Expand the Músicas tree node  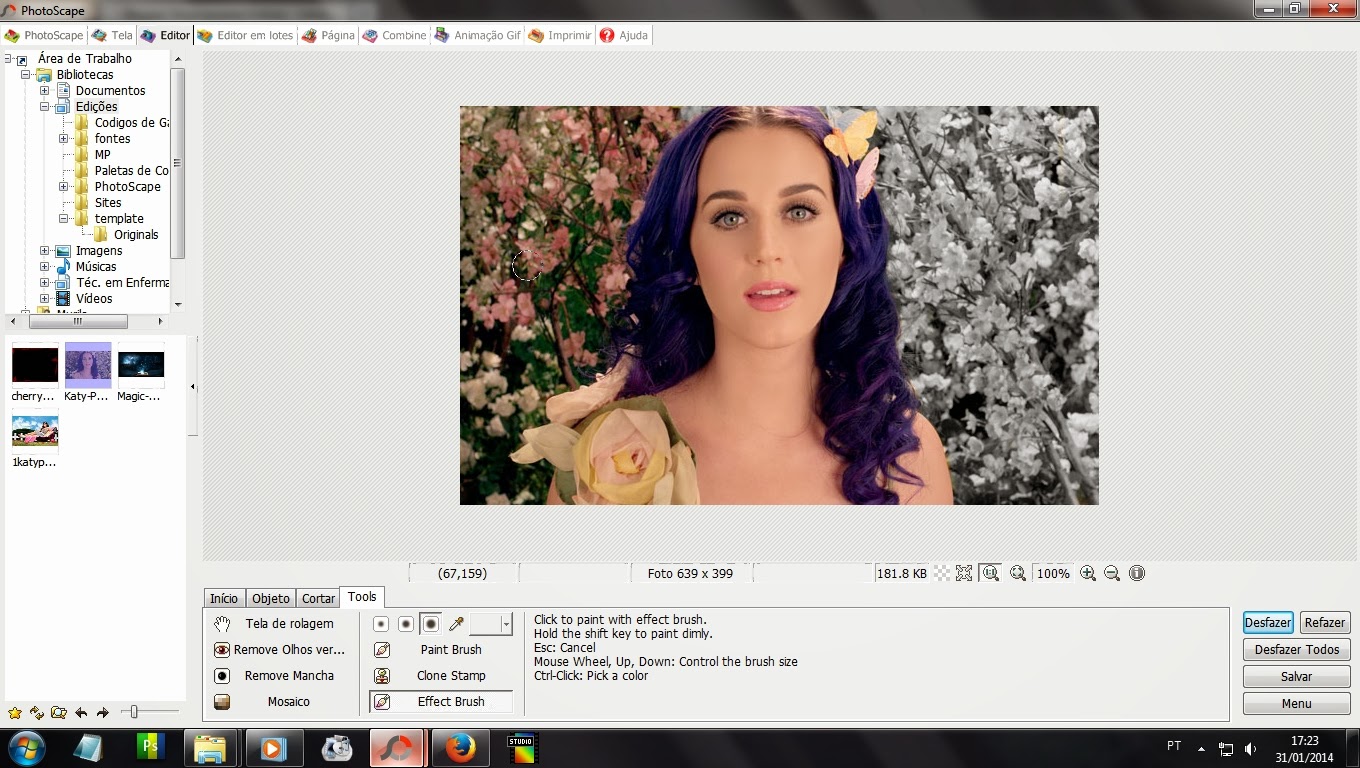click(44, 267)
